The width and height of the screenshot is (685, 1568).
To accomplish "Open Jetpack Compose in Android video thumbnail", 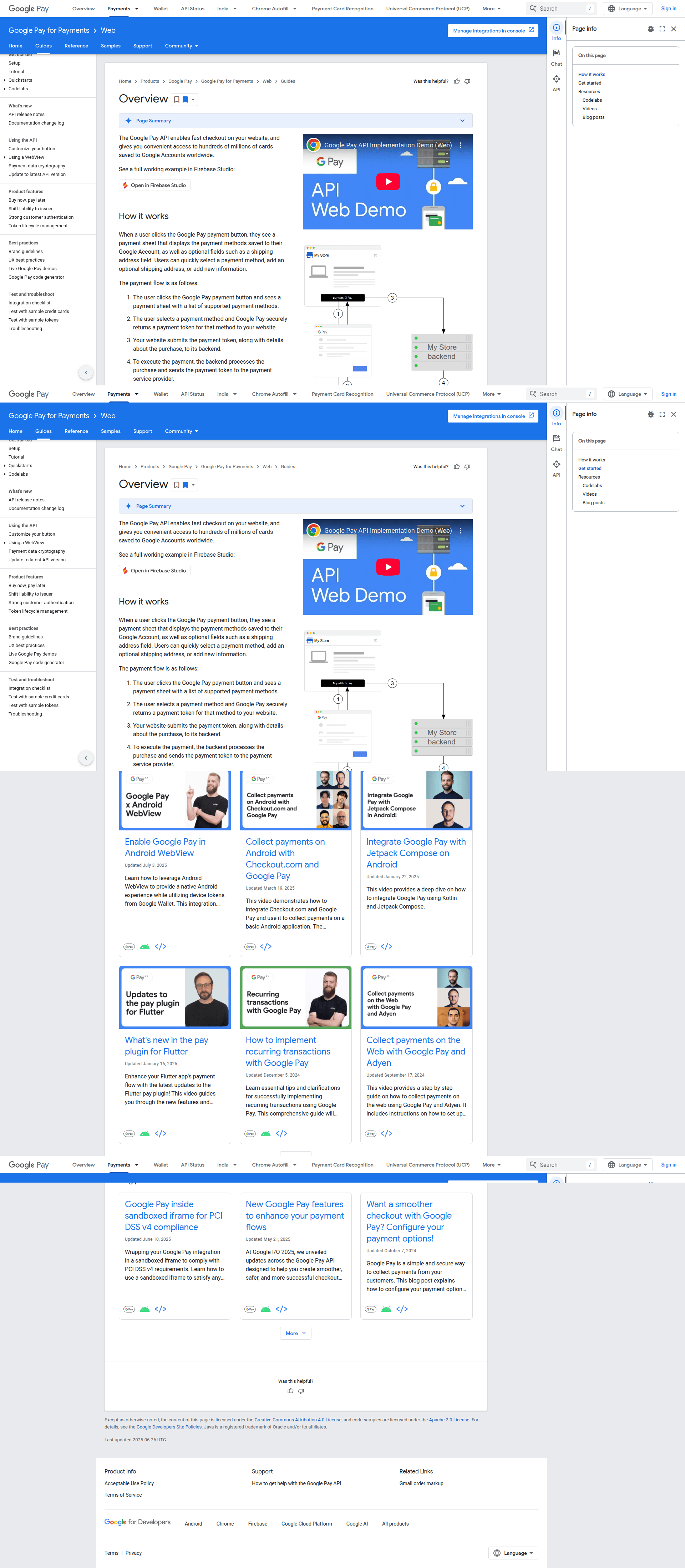I will (x=417, y=800).
